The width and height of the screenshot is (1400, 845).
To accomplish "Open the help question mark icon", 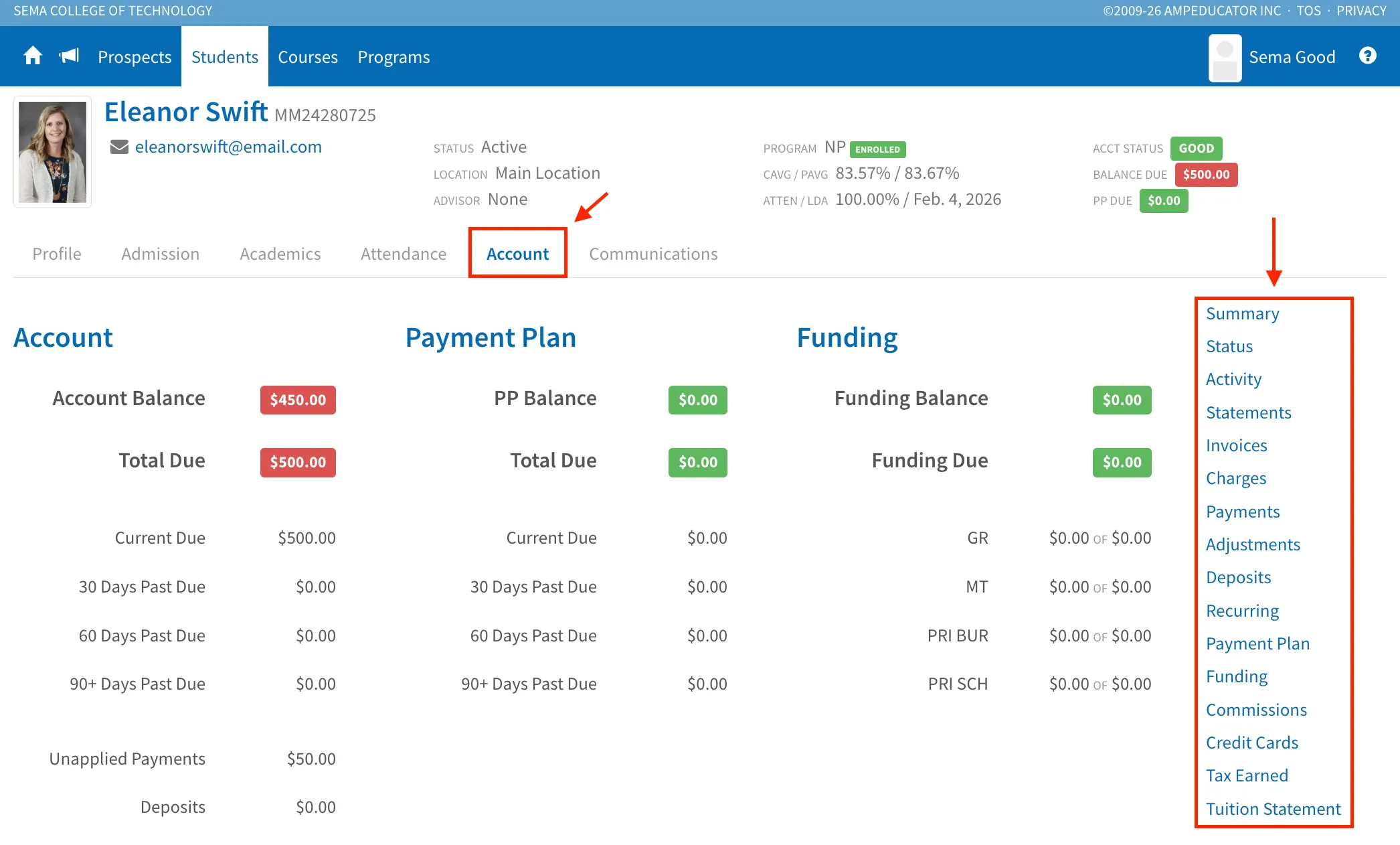I will click(1368, 56).
